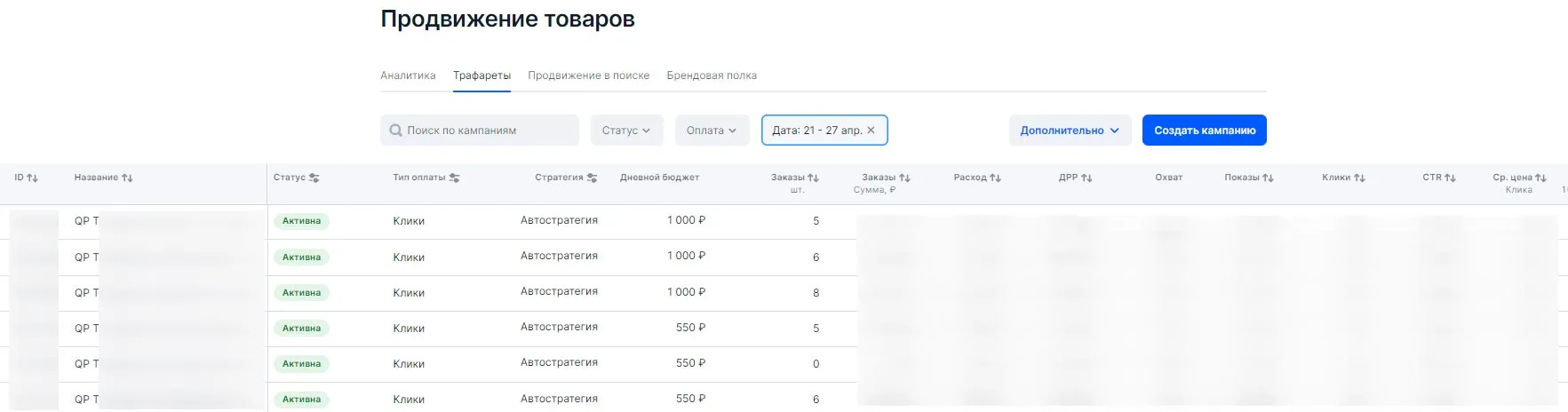Switch to the Аналитика tab
The width and height of the screenshot is (1568, 412).
point(408,75)
